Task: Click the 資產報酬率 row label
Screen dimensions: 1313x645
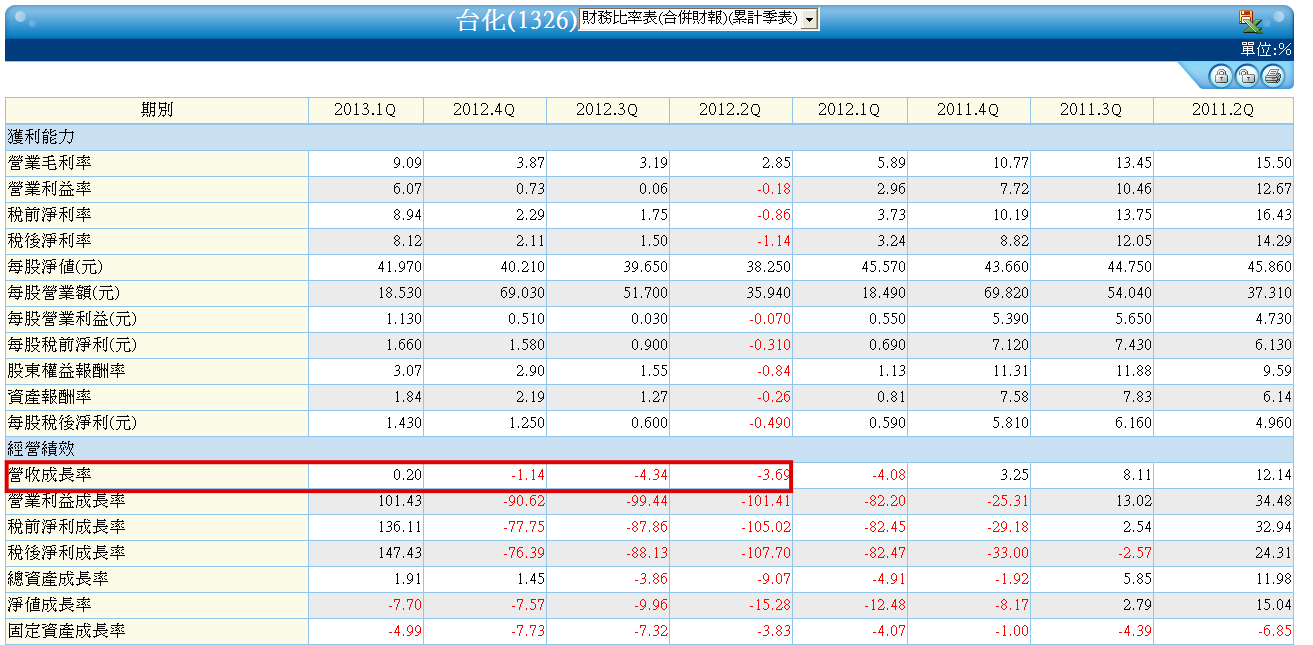Action: (x=50, y=396)
